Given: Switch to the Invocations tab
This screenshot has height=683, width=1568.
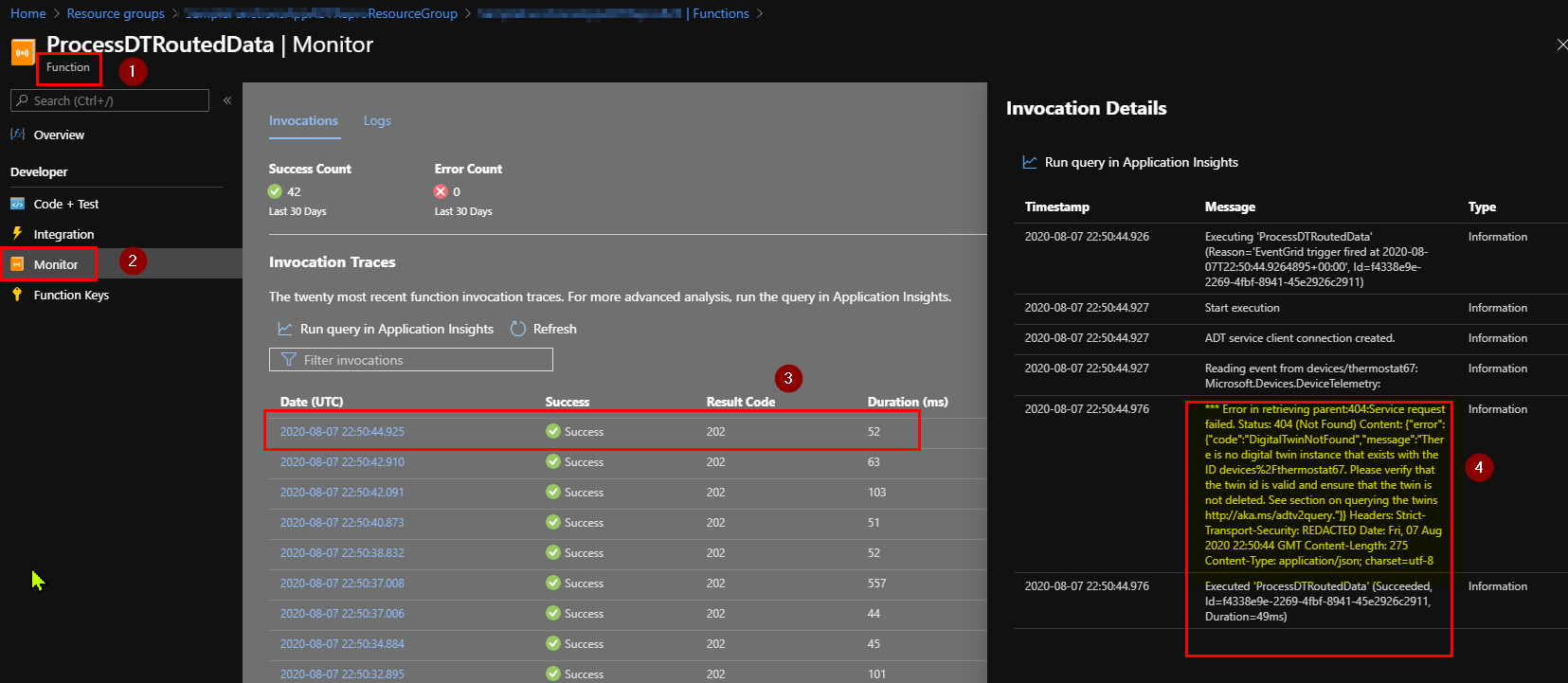Looking at the screenshot, I should pyautogui.click(x=303, y=120).
